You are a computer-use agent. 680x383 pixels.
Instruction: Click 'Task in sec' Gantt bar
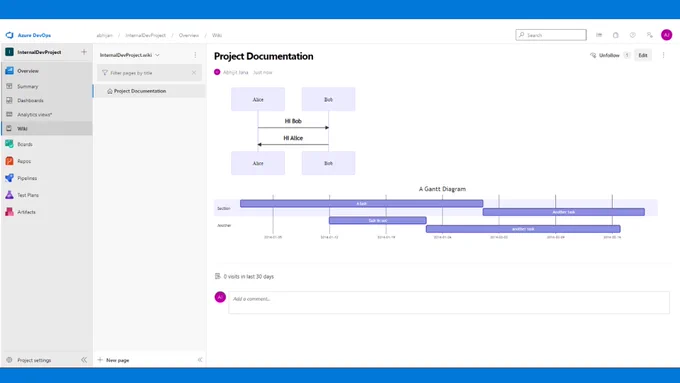click(x=378, y=220)
